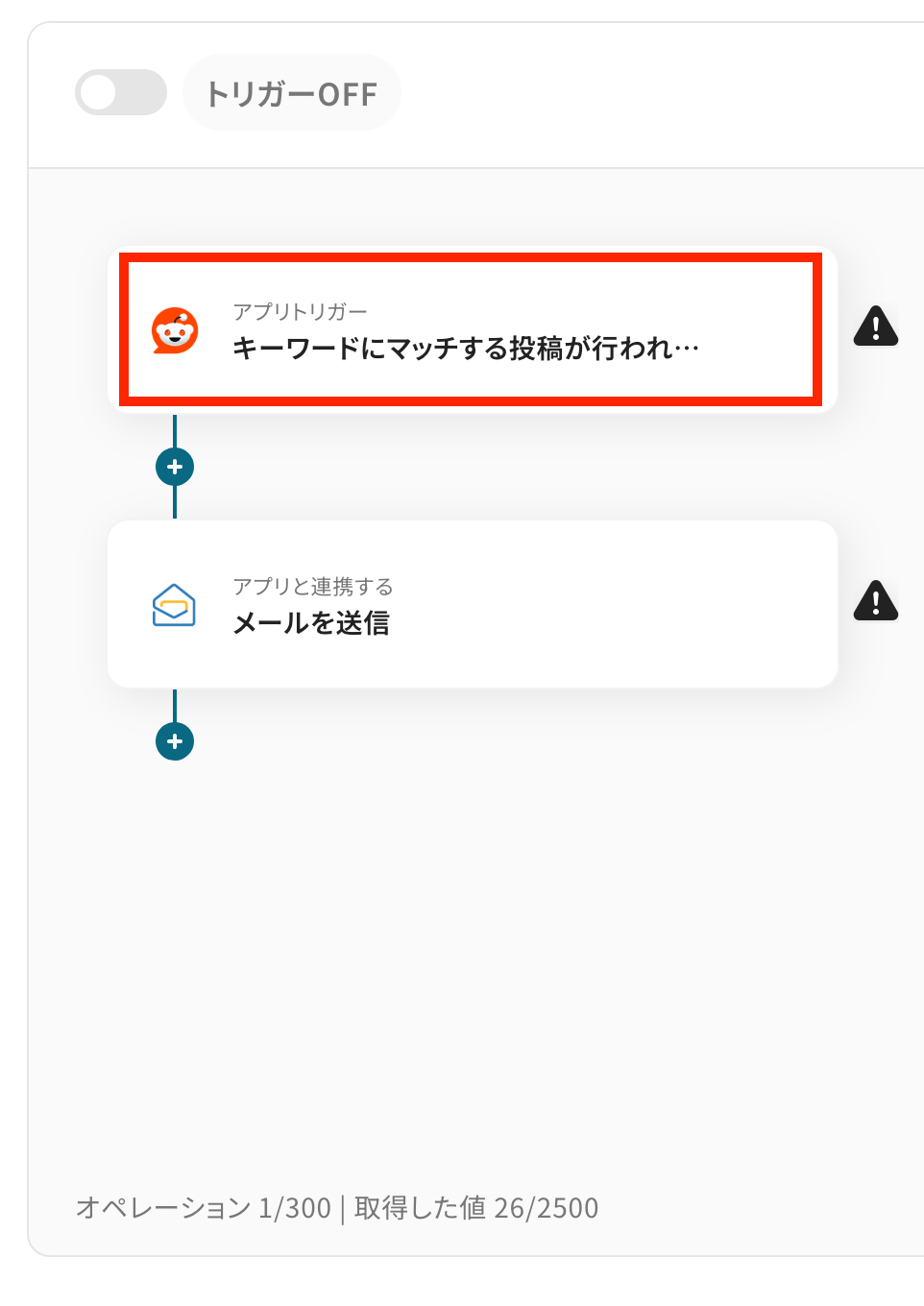
Task: Click the mail envelope app icon
Action: tap(175, 605)
